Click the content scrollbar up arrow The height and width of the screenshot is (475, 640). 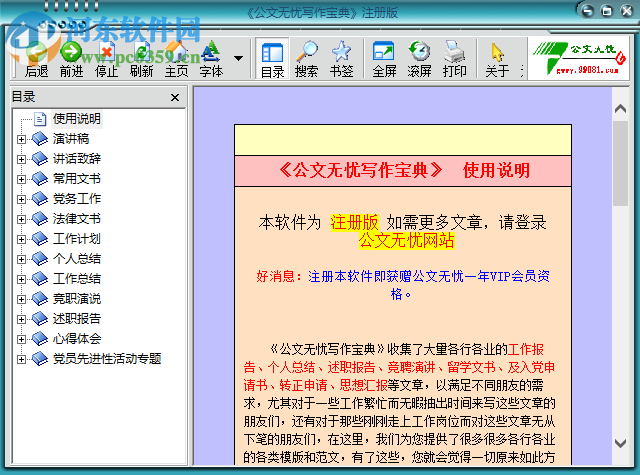(620, 108)
